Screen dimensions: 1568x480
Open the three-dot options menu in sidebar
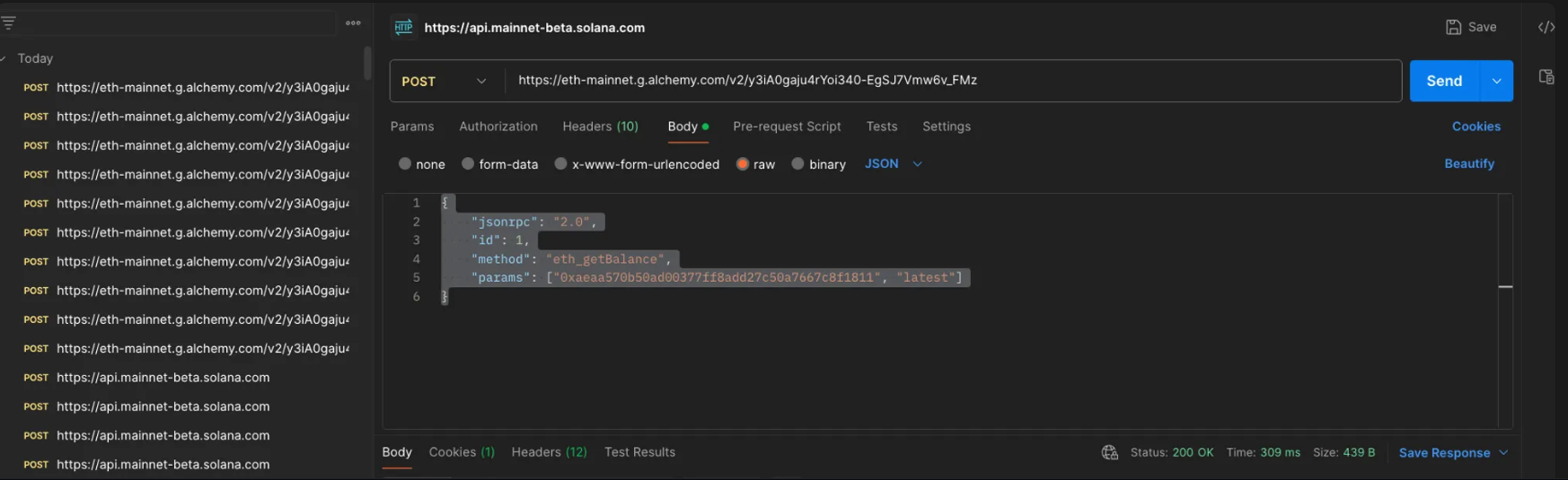coord(353,23)
